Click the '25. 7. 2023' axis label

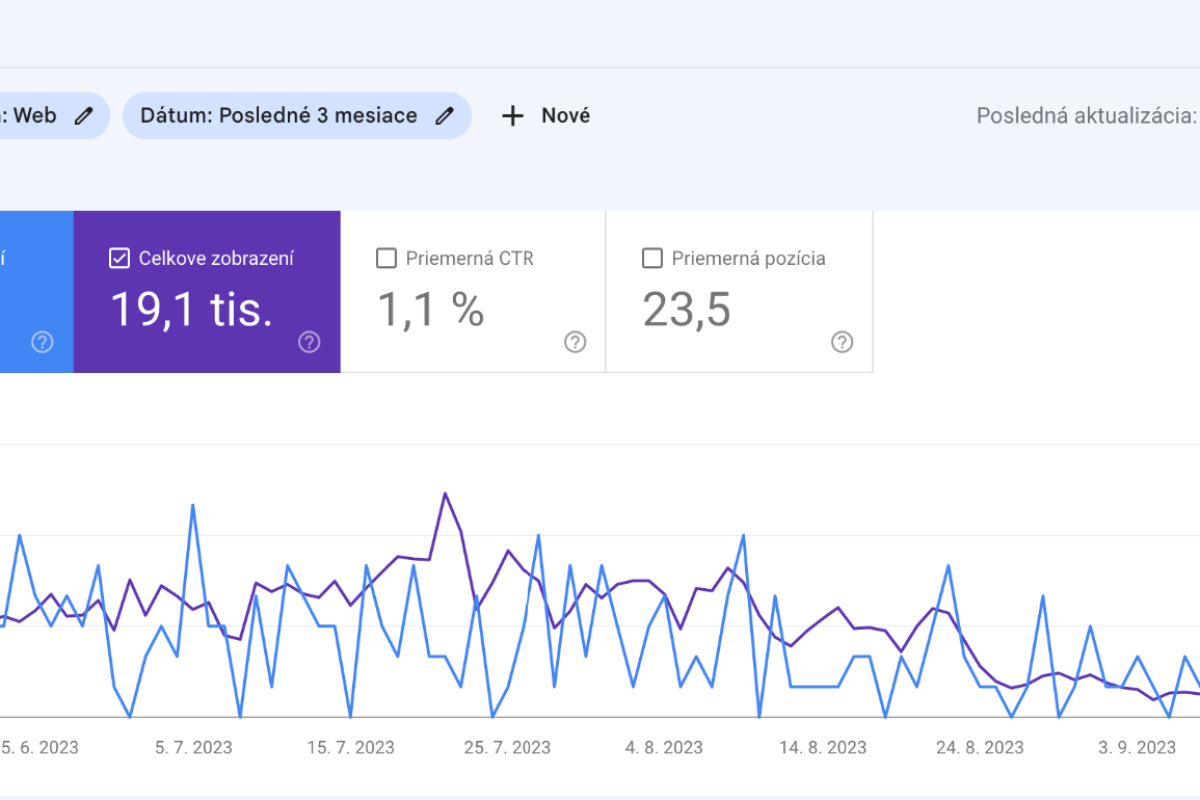coord(506,747)
